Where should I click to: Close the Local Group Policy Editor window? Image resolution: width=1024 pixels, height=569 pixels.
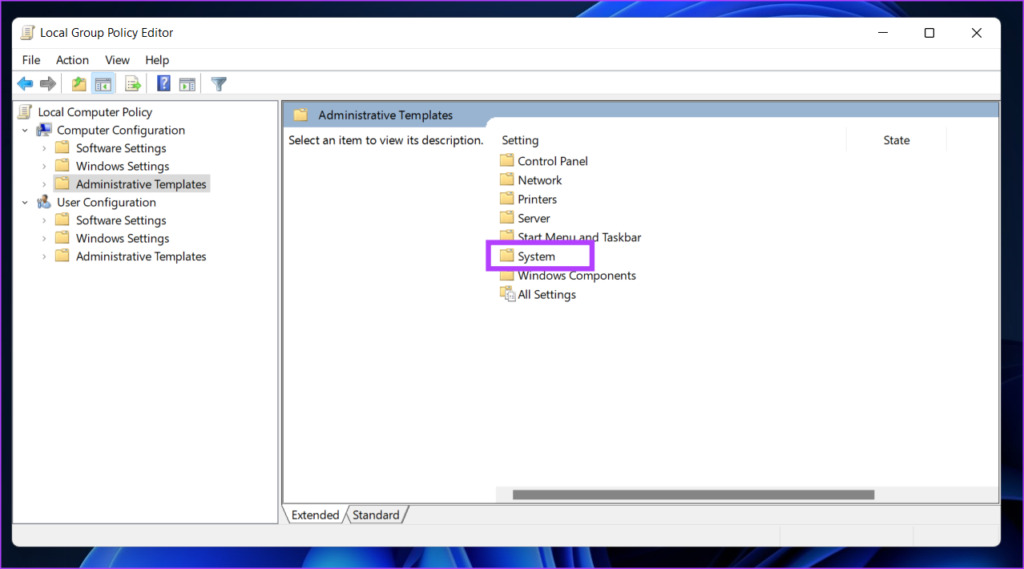976,33
